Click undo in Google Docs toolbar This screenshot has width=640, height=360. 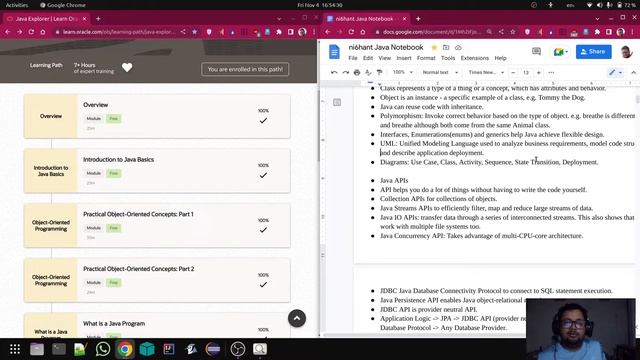[334, 72]
